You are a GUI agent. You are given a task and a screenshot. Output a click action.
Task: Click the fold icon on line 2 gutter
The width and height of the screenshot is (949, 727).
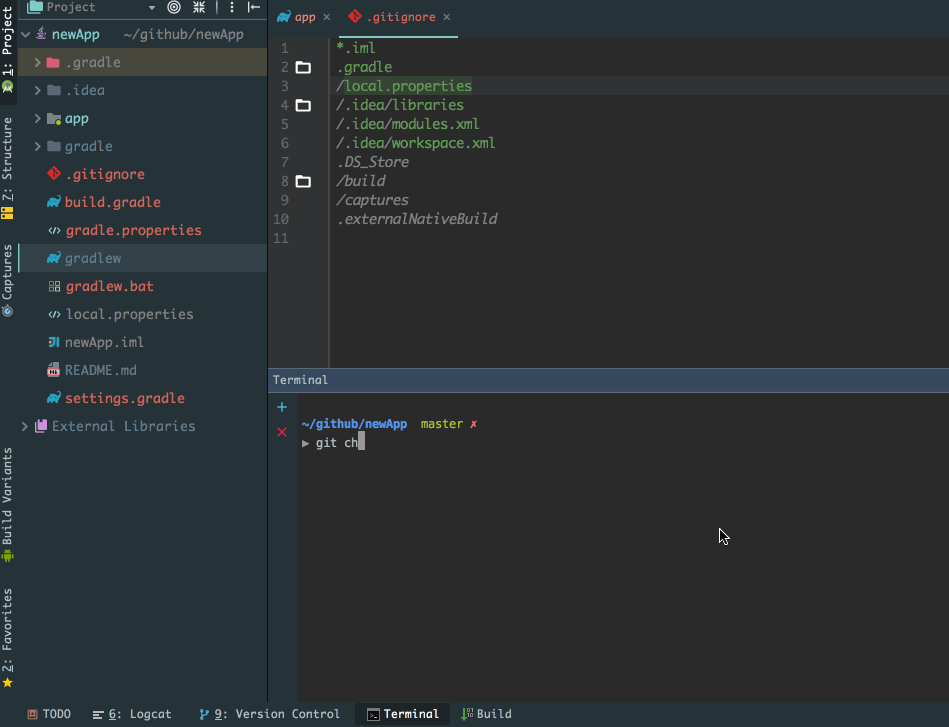click(x=303, y=68)
